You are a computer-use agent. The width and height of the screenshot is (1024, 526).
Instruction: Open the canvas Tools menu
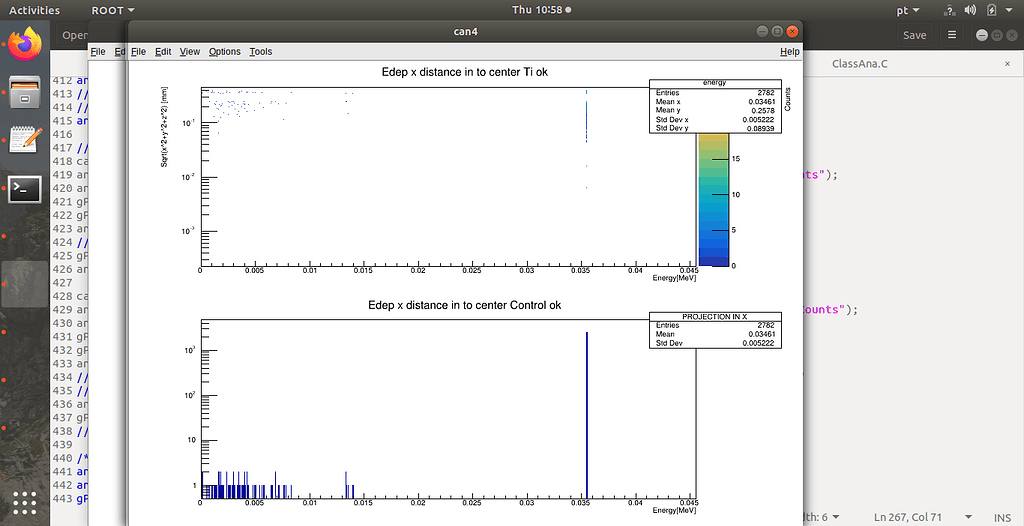pos(261,52)
